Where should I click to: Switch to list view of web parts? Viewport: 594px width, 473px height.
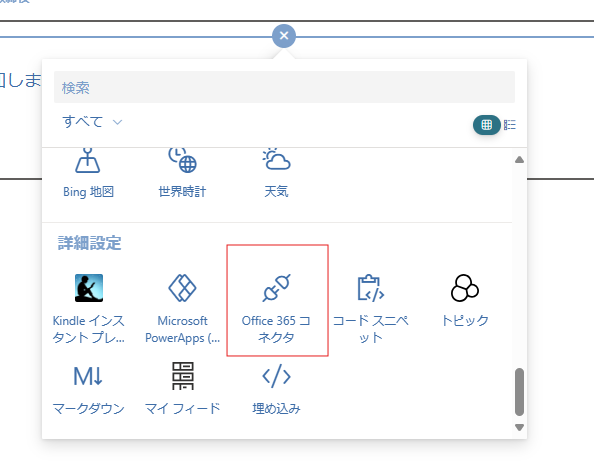click(510, 125)
